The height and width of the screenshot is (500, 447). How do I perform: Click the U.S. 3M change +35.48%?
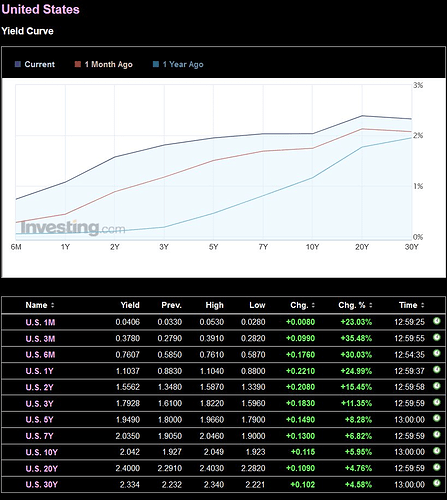(x=356, y=338)
